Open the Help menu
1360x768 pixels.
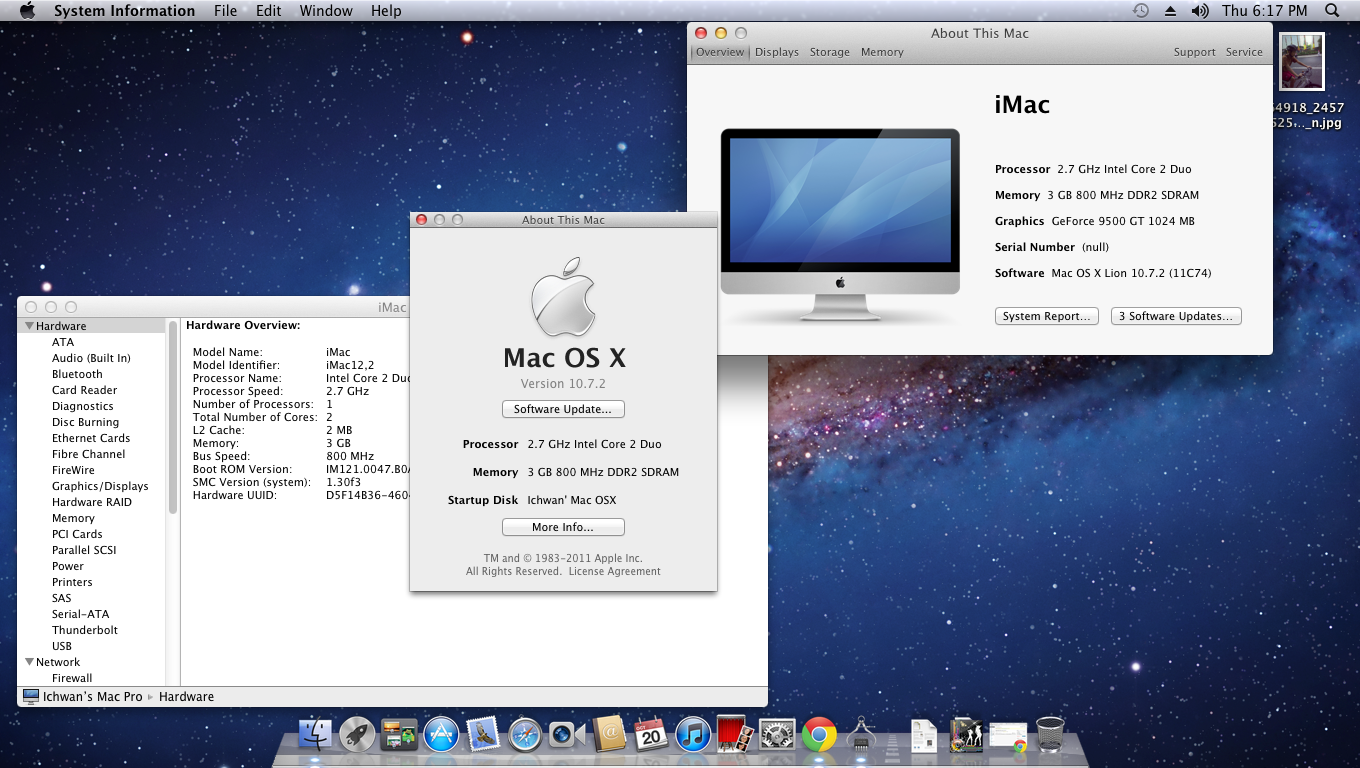[386, 11]
